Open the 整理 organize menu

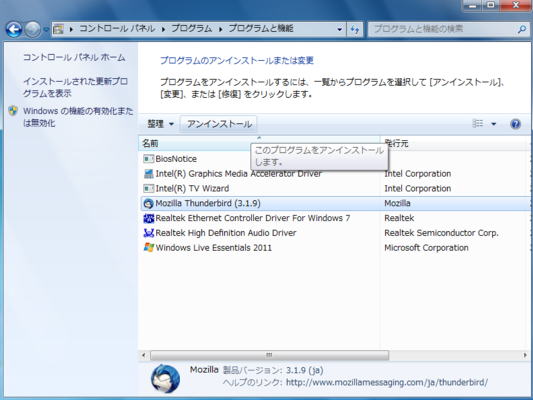(160, 124)
